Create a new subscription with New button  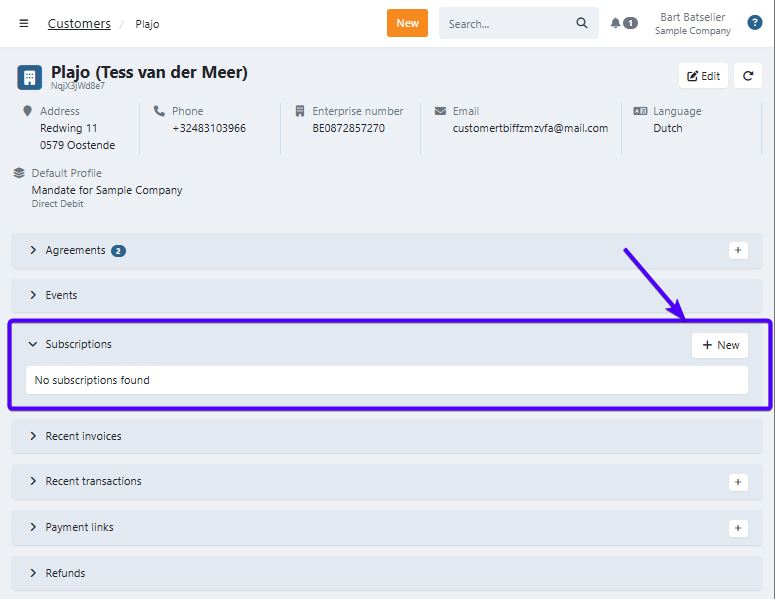(x=720, y=345)
